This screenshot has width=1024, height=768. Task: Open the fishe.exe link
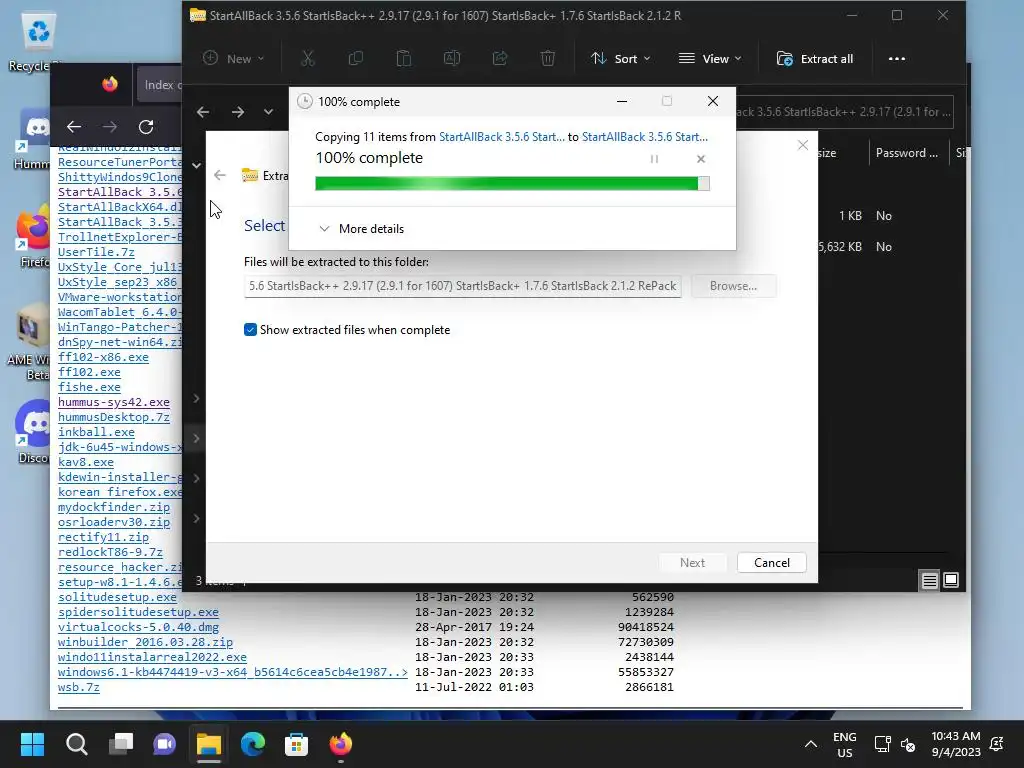[89, 387]
